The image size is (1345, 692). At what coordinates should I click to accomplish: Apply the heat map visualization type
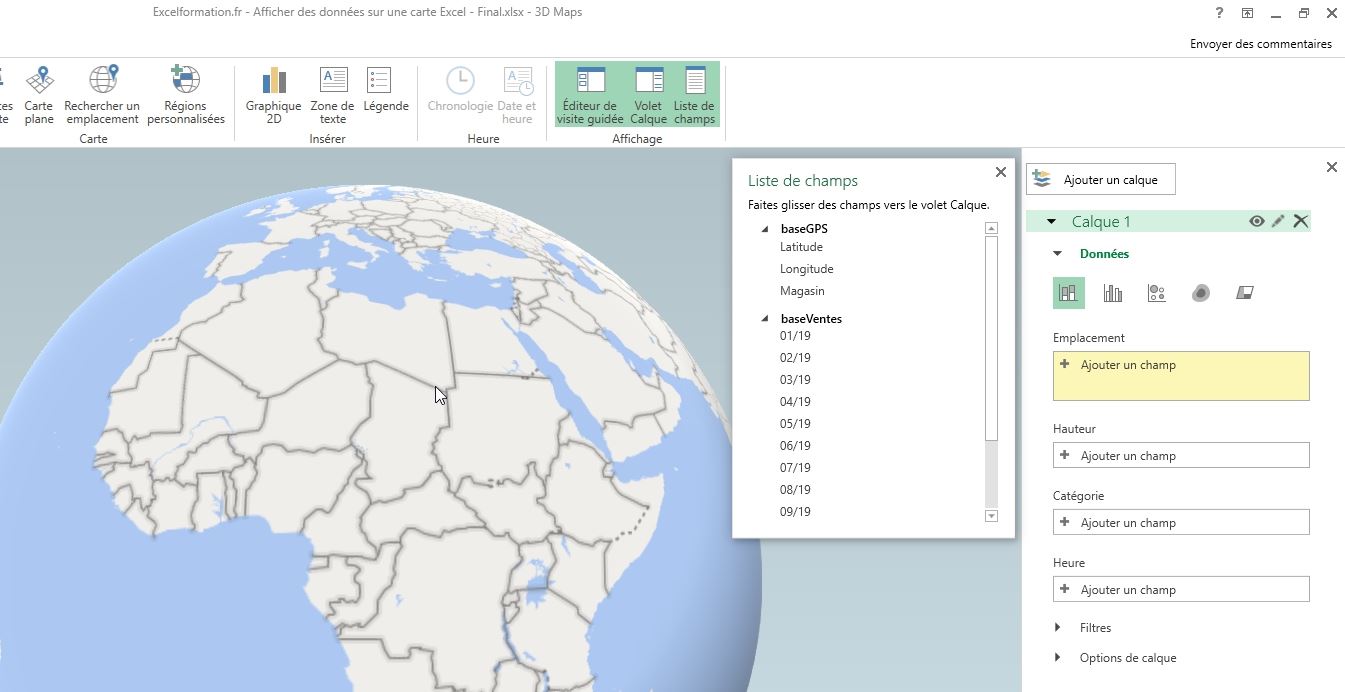tap(1200, 292)
